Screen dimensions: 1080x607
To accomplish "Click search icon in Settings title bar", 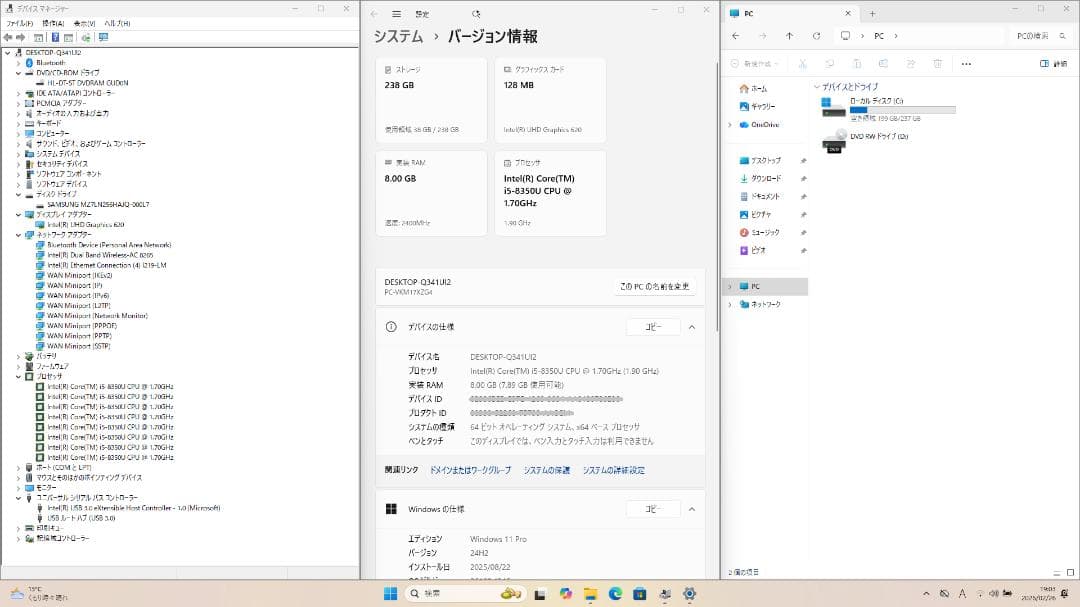I will pos(476,14).
